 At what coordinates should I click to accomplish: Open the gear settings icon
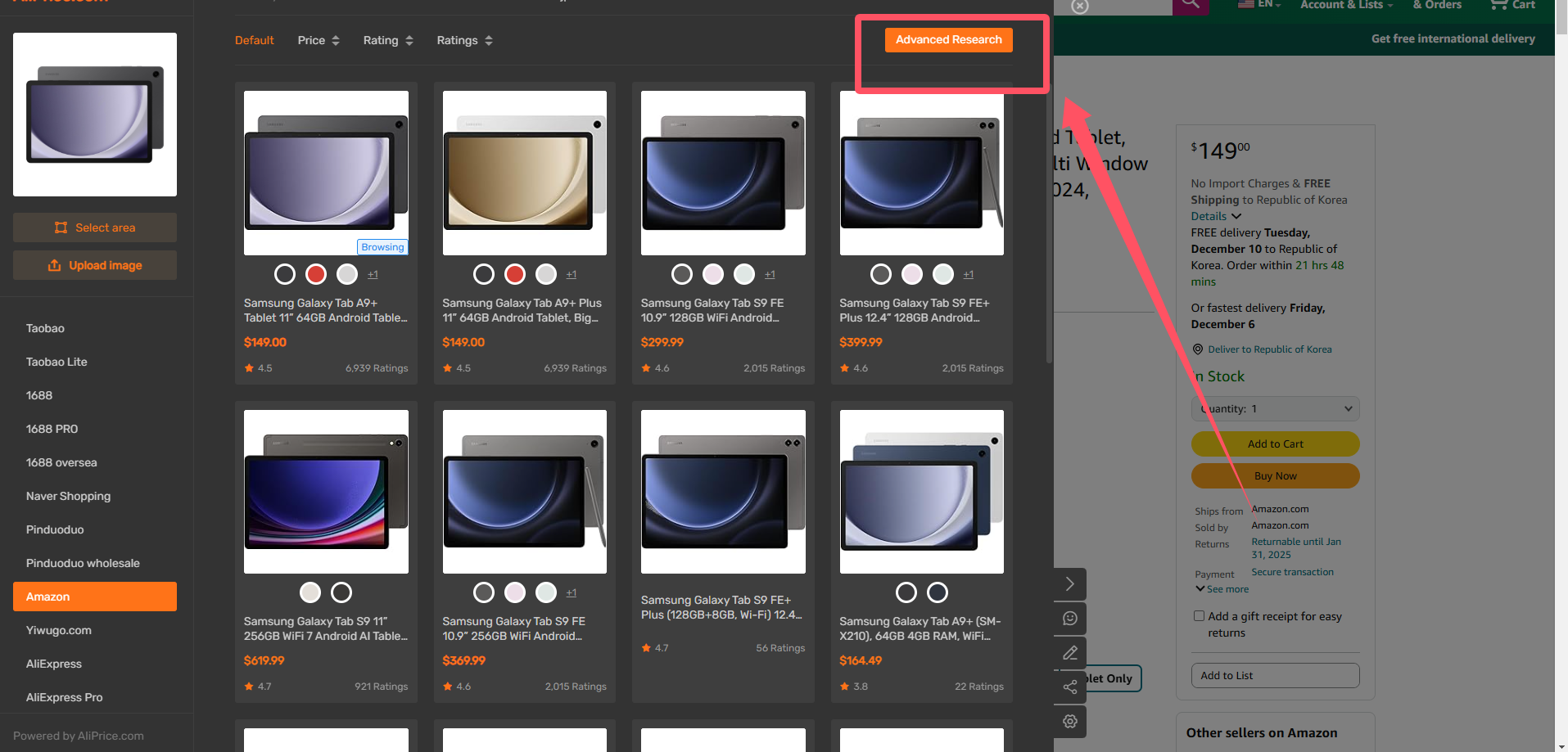pos(1070,722)
